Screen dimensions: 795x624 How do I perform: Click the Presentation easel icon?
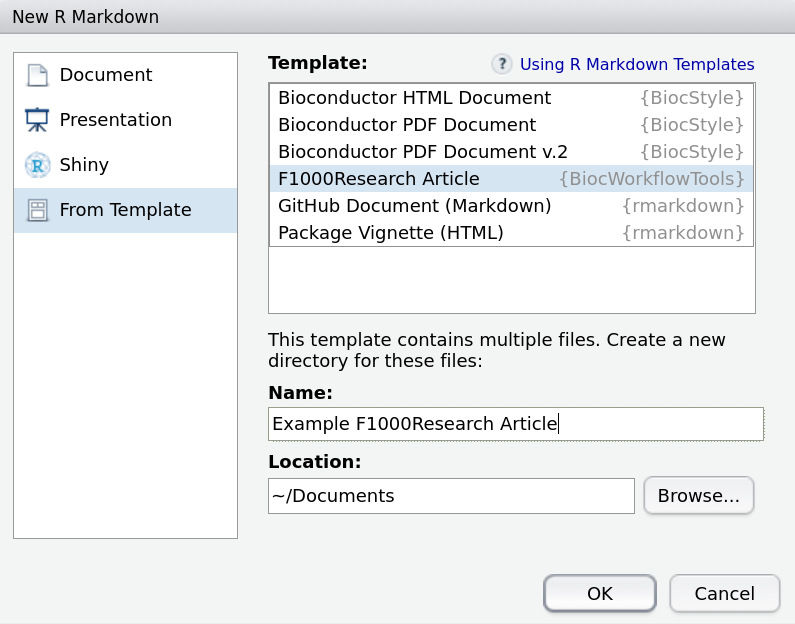click(37, 120)
